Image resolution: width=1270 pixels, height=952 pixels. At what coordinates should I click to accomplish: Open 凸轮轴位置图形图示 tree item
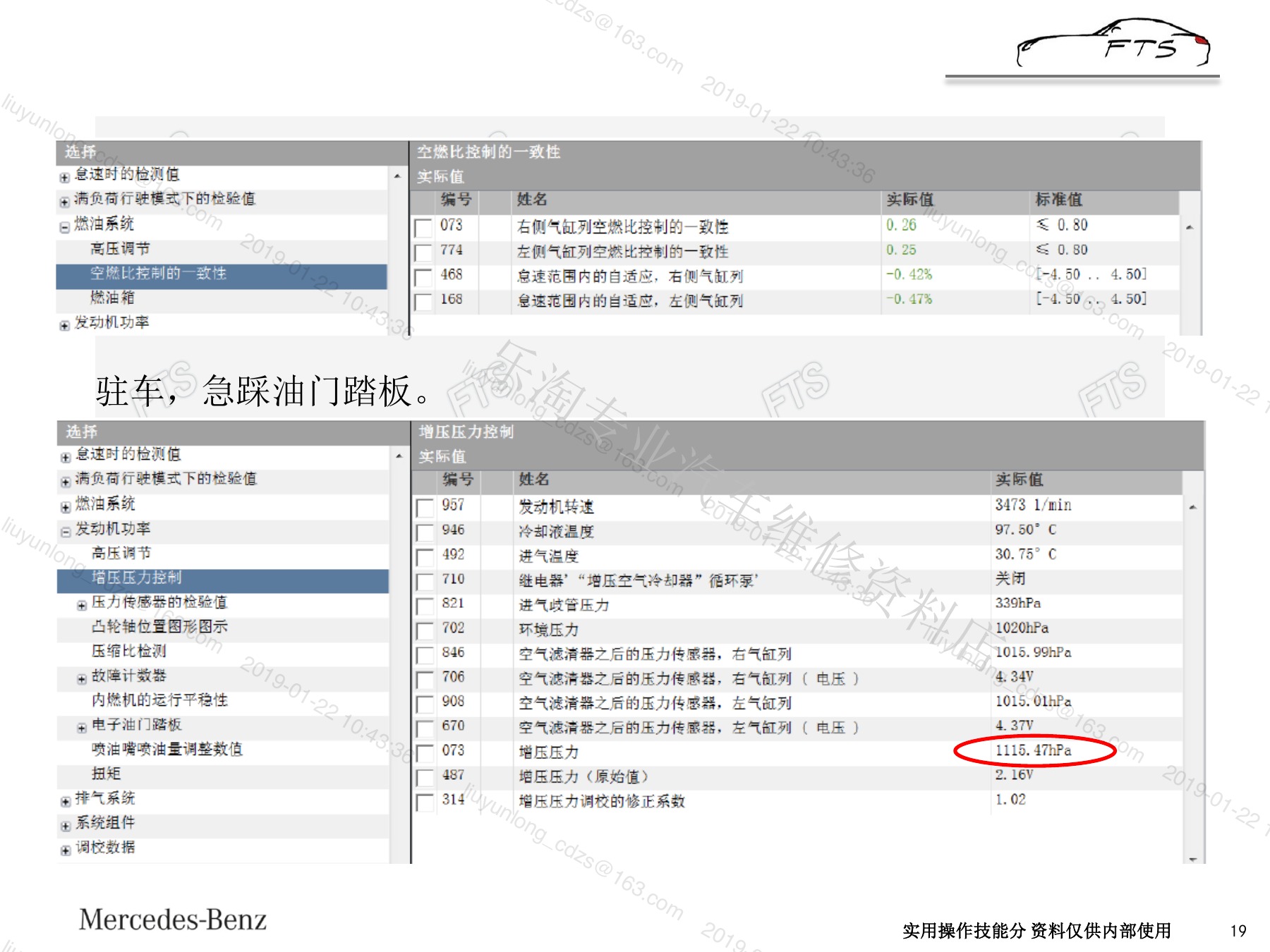[159, 627]
